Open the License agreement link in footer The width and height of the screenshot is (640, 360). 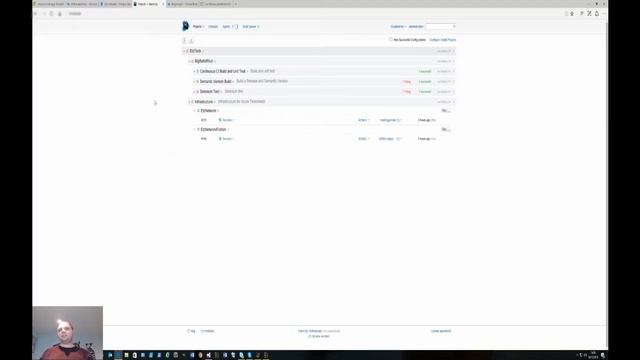point(441,331)
